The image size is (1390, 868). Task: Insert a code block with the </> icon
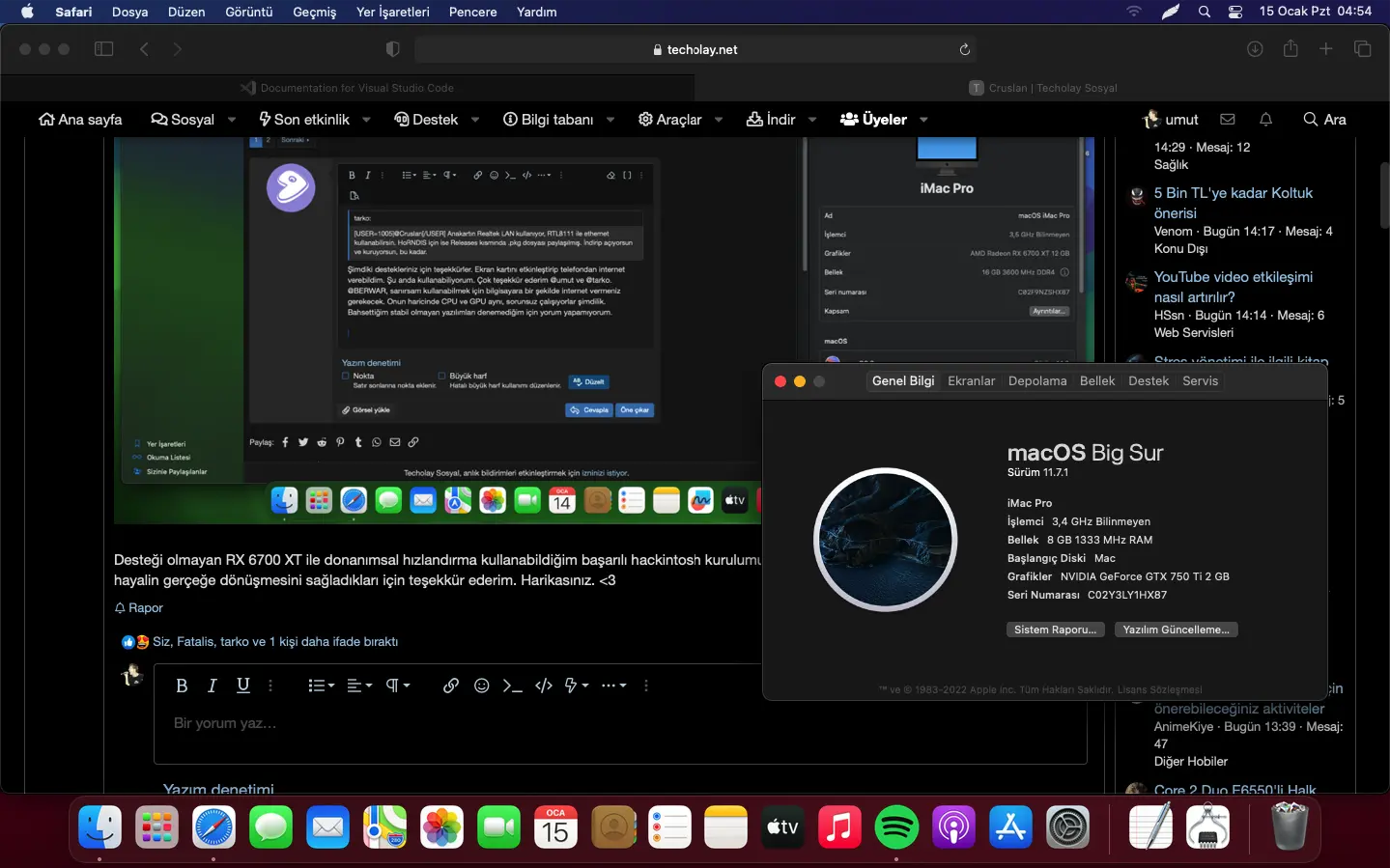pyautogui.click(x=544, y=686)
